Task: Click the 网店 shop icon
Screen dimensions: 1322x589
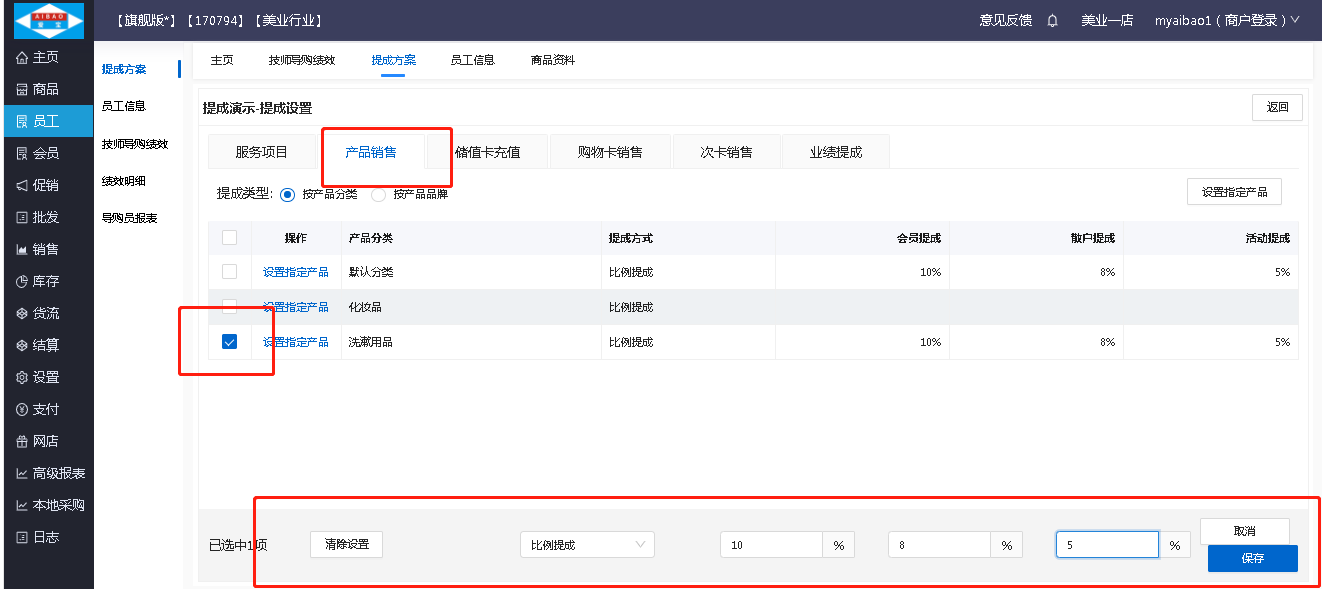Action: (x=22, y=442)
